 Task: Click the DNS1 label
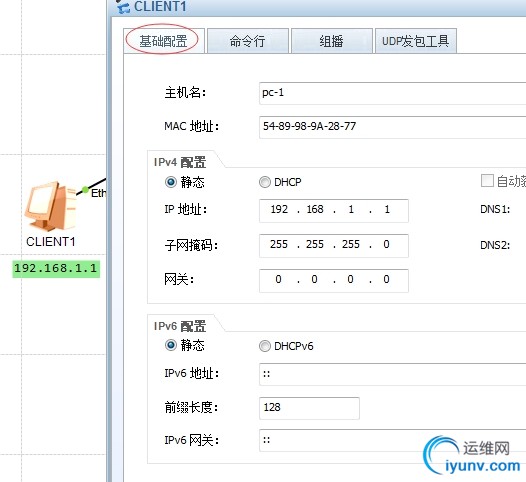pos(495,209)
